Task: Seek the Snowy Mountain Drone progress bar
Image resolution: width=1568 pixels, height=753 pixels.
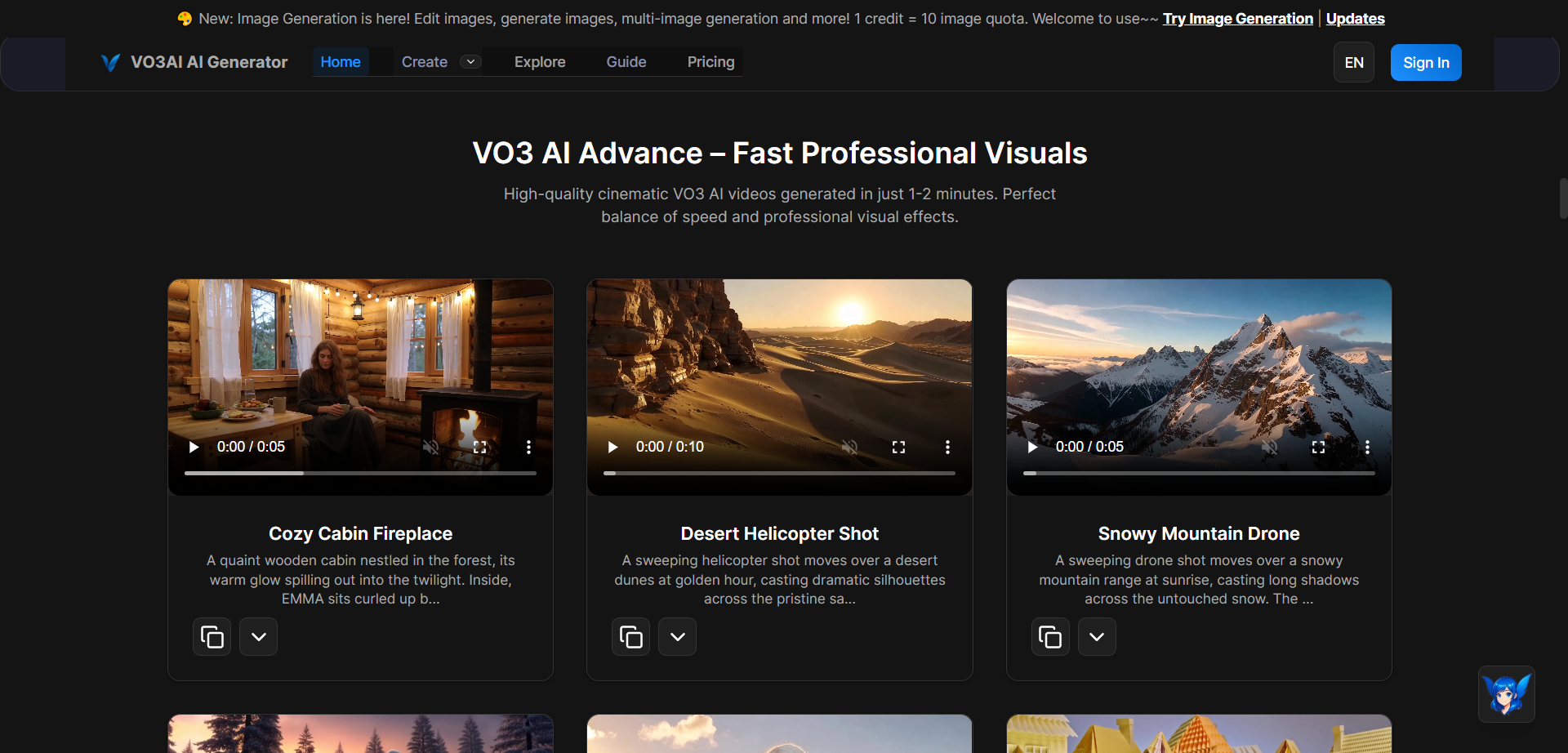Action: tap(1199, 473)
